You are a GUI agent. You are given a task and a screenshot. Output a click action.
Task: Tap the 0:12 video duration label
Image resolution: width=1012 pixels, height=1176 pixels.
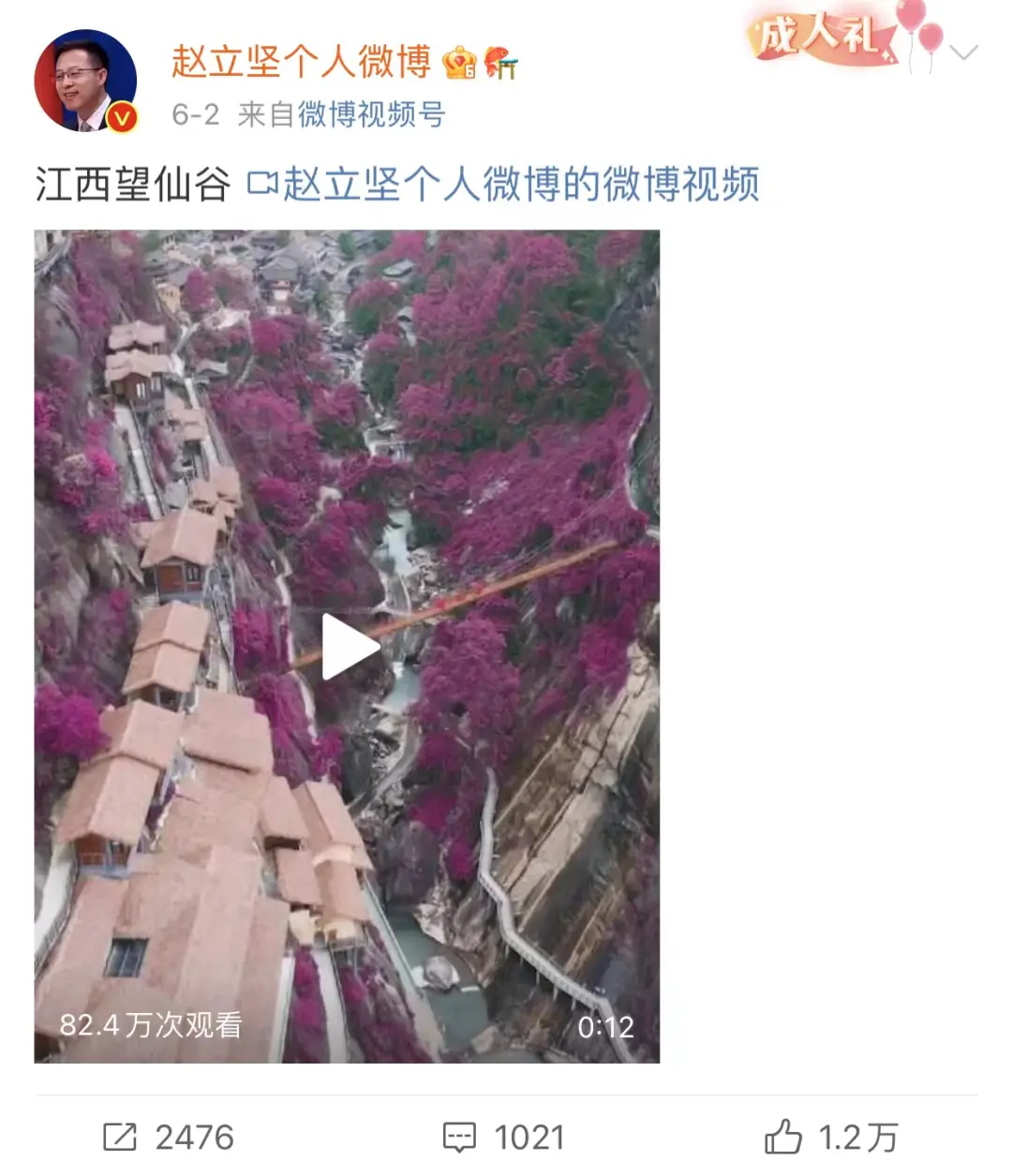605,1027
